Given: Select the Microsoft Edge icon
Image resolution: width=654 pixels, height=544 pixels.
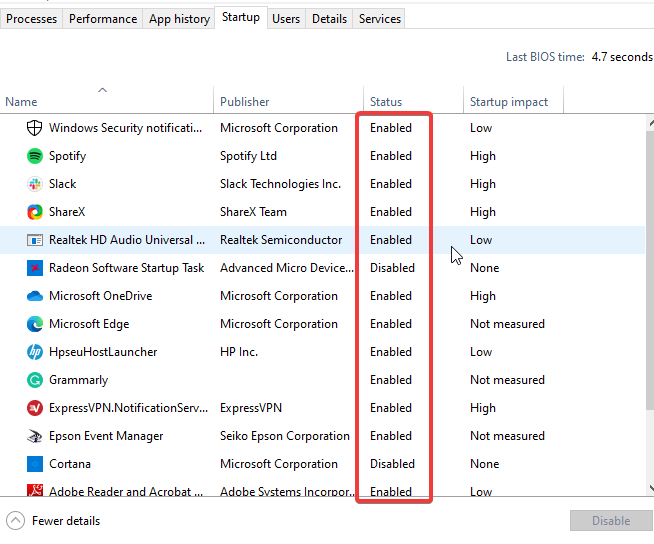Looking at the screenshot, I should coord(35,324).
